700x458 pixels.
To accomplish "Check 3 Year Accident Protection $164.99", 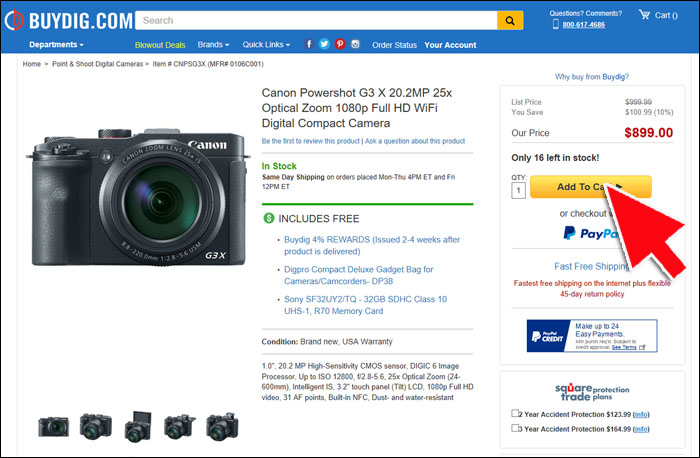I will [515, 428].
